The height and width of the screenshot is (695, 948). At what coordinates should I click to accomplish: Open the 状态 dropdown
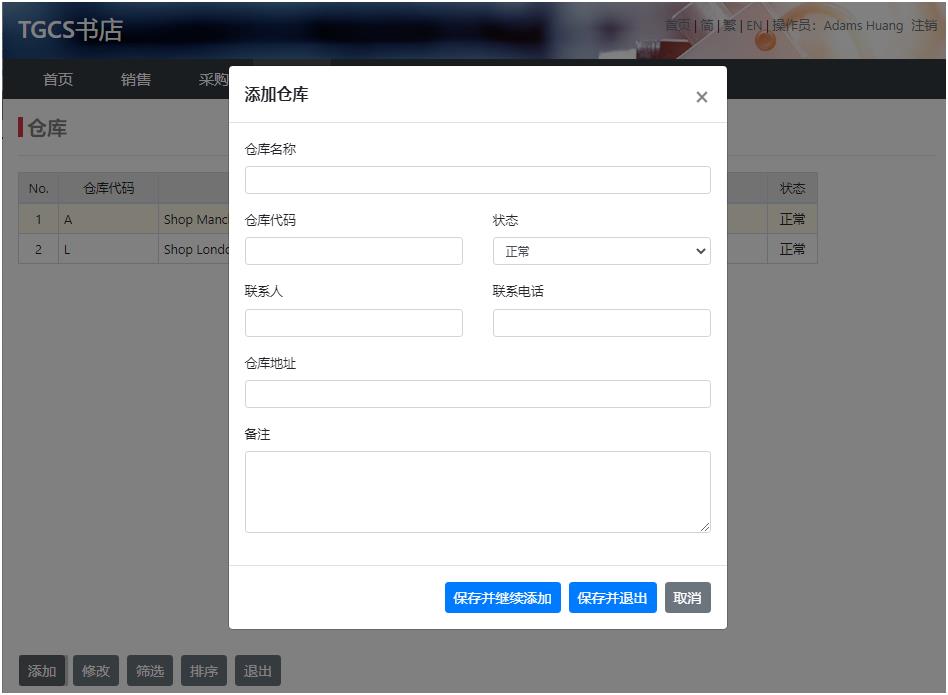[601, 251]
